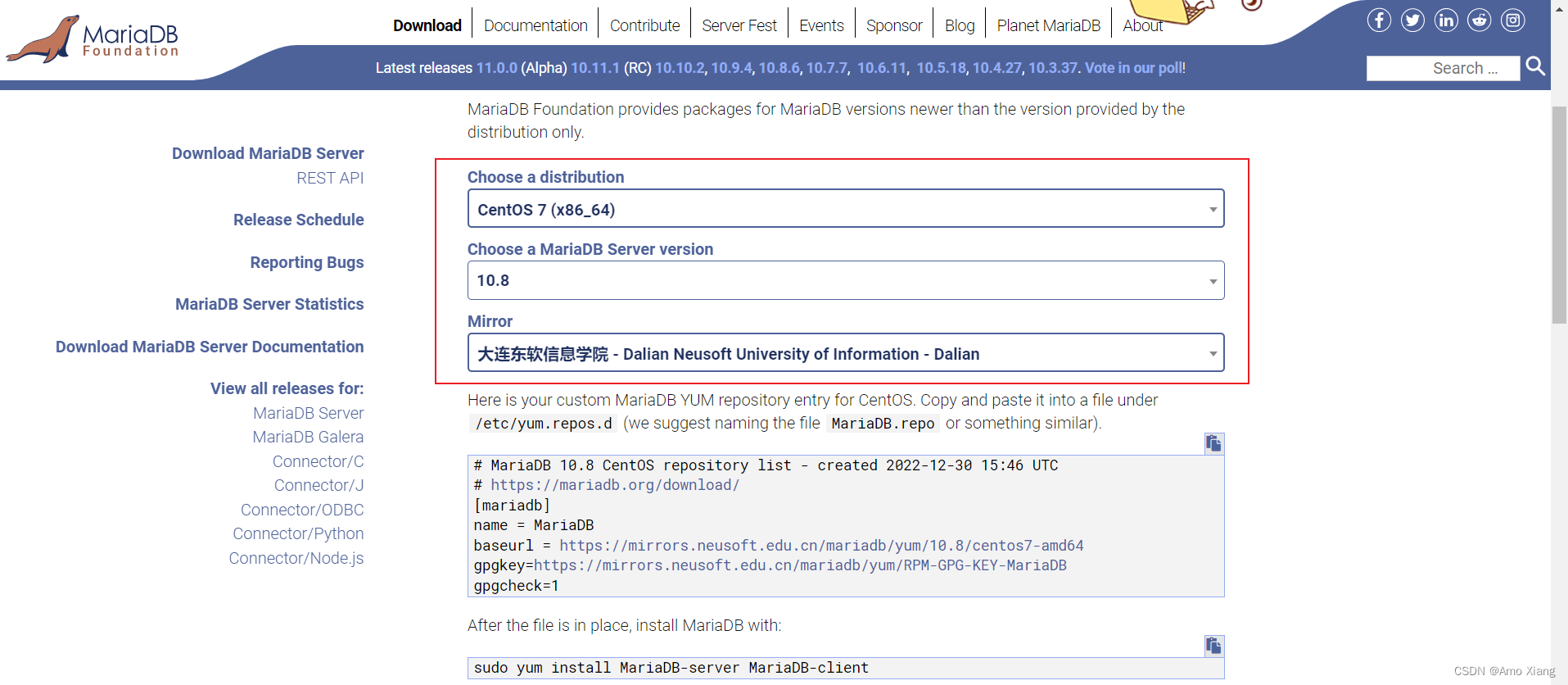Open Download MariaDB Server sidebar link
Viewport: 1568px width, 685px height.
pos(268,153)
